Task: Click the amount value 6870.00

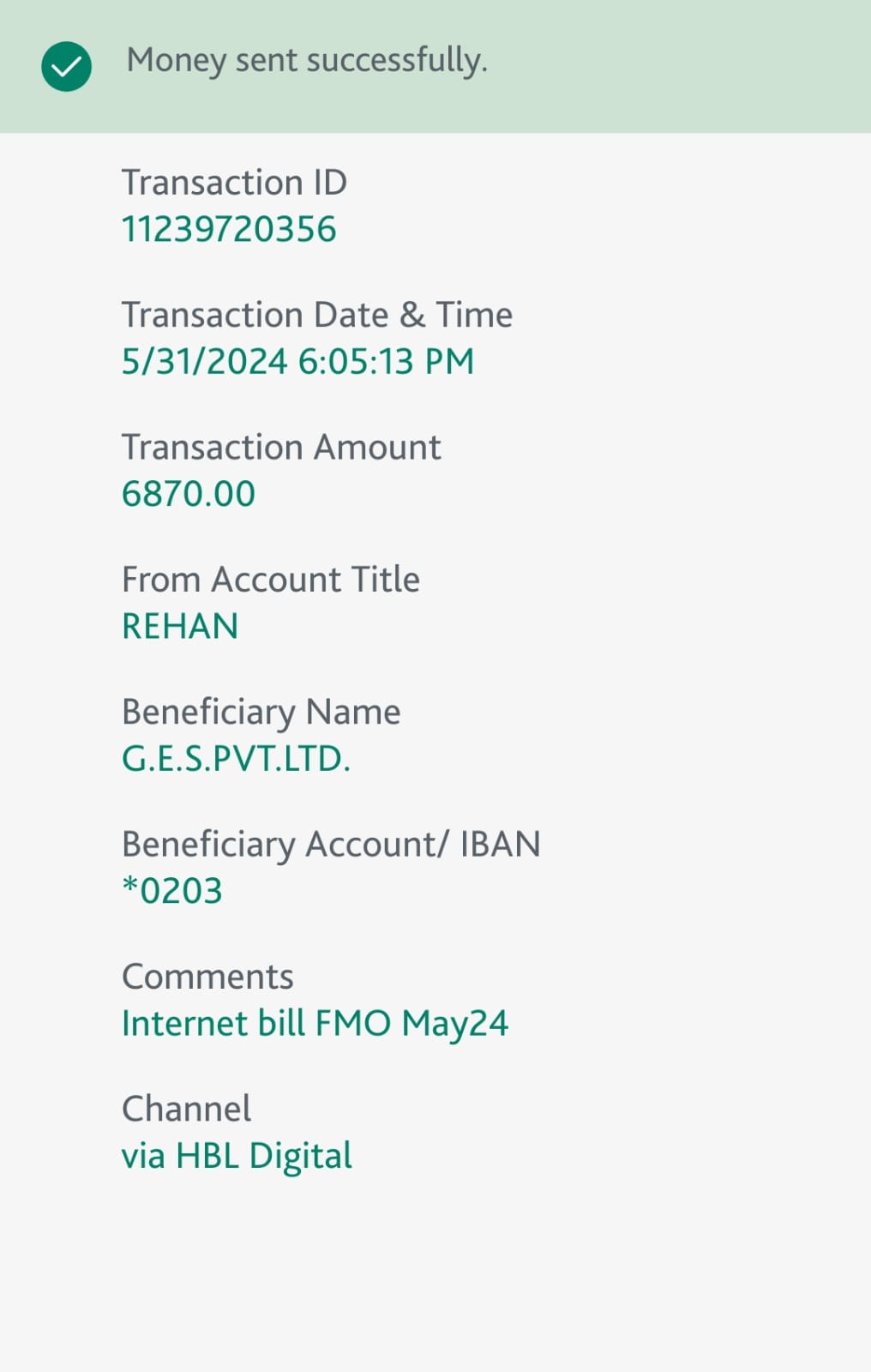Action: pyautogui.click(x=189, y=494)
